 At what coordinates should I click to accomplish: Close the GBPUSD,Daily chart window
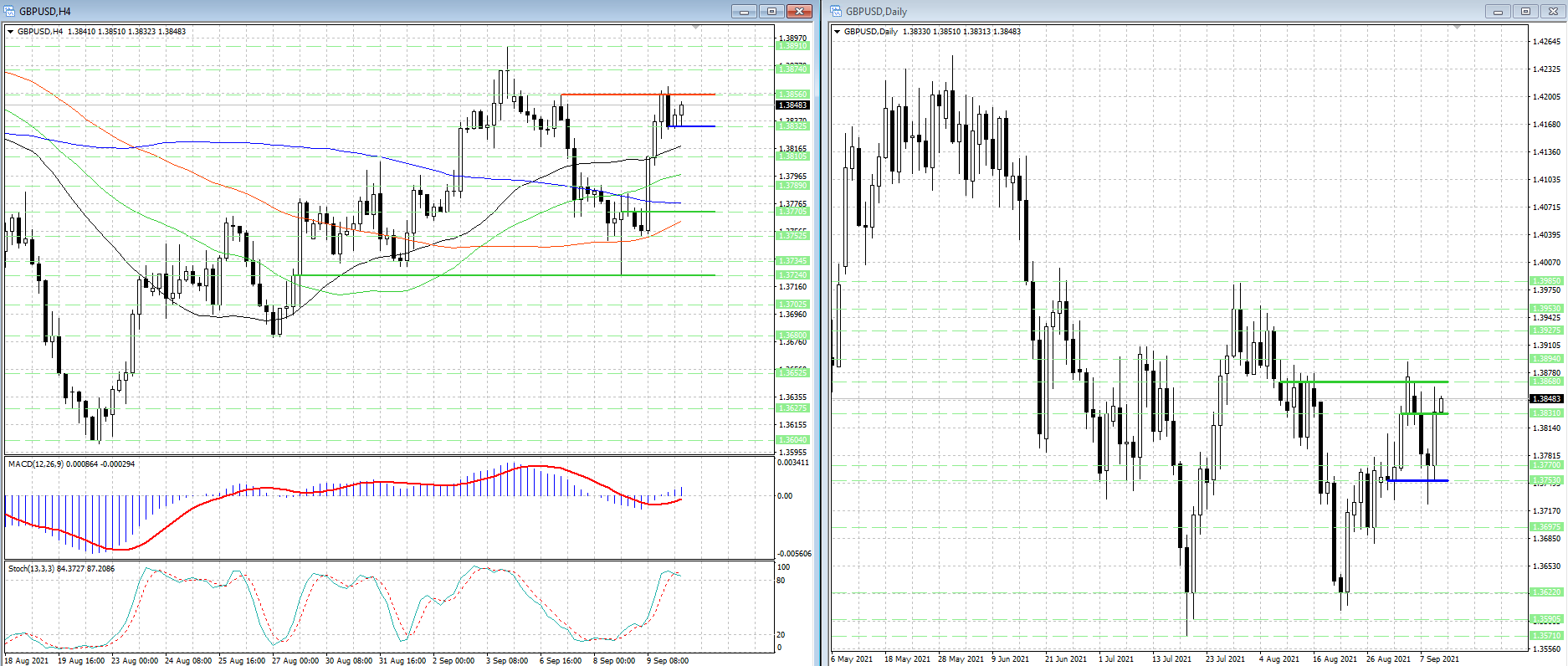pyautogui.click(x=1553, y=11)
